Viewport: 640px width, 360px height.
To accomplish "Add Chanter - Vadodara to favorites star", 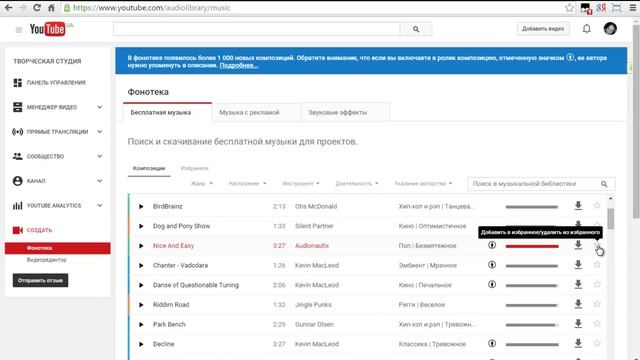I will (597, 265).
